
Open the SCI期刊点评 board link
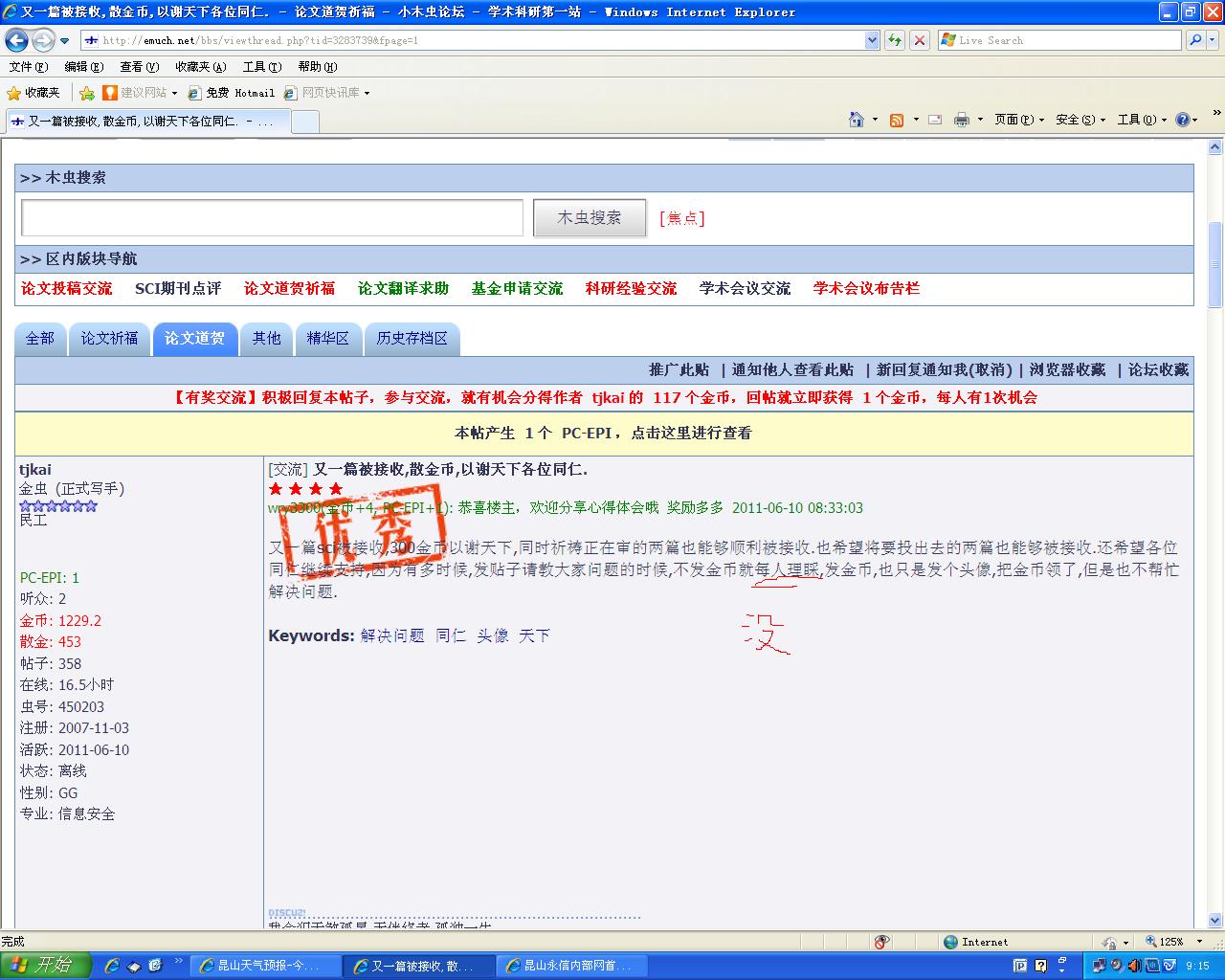tap(178, 288)
